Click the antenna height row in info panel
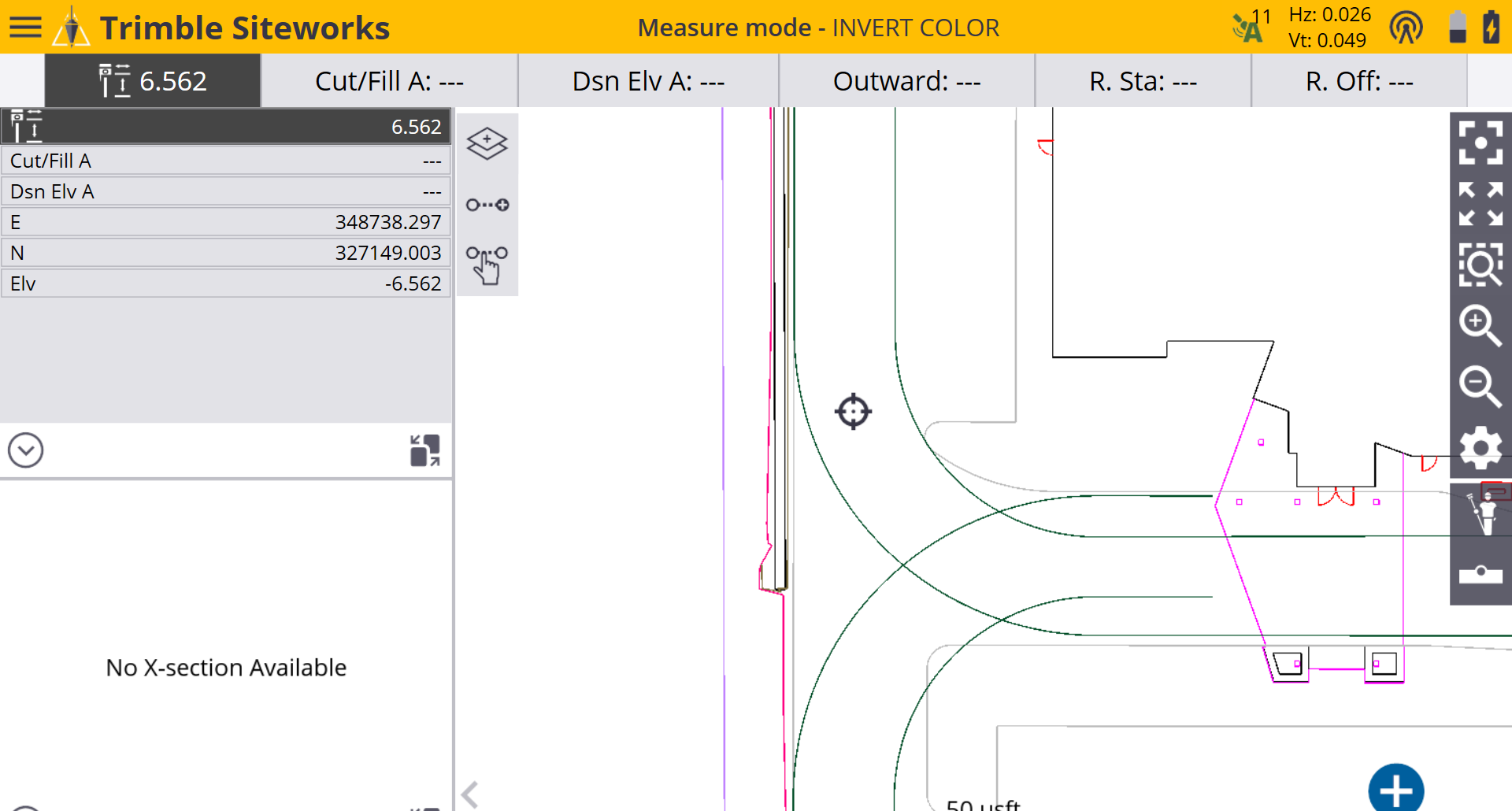 point(225,127)
